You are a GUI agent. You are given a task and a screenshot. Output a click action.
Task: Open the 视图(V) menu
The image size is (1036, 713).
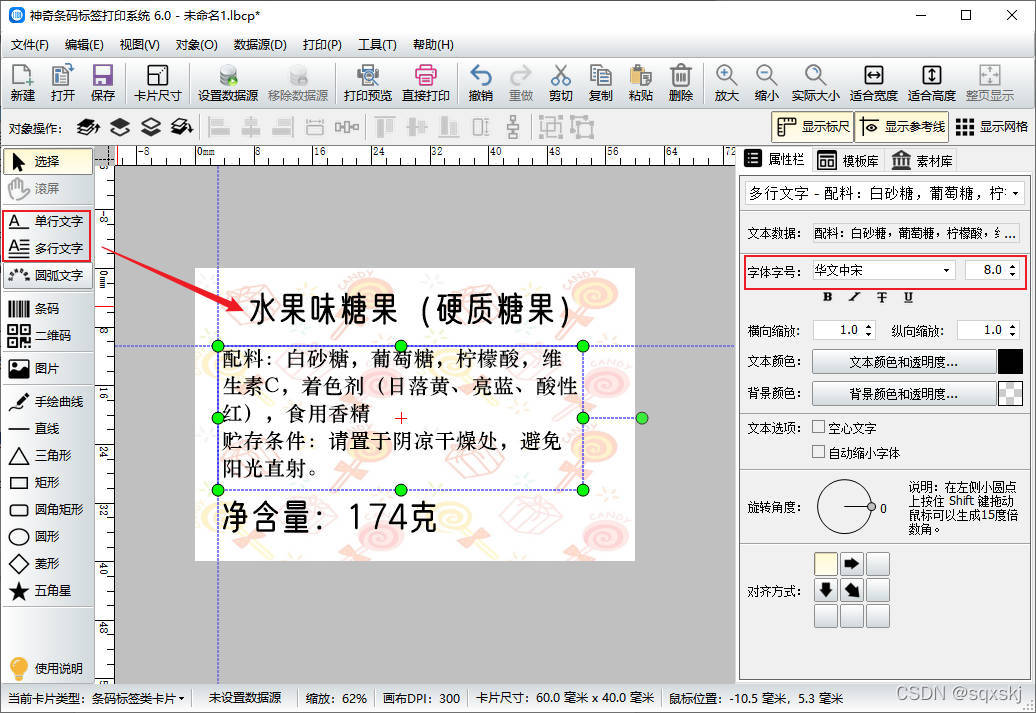click(139, 45)
